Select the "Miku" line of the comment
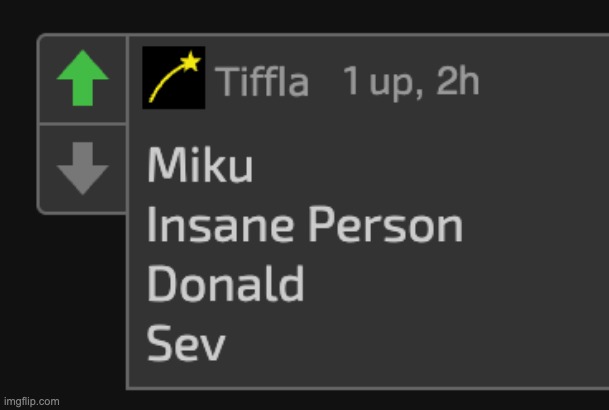 click(200, 166)
